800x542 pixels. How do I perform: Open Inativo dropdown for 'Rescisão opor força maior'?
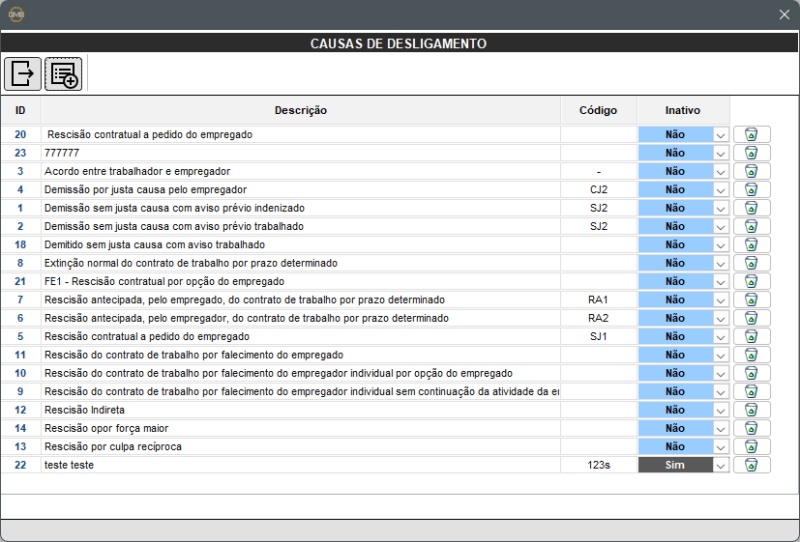coord(720,428)
